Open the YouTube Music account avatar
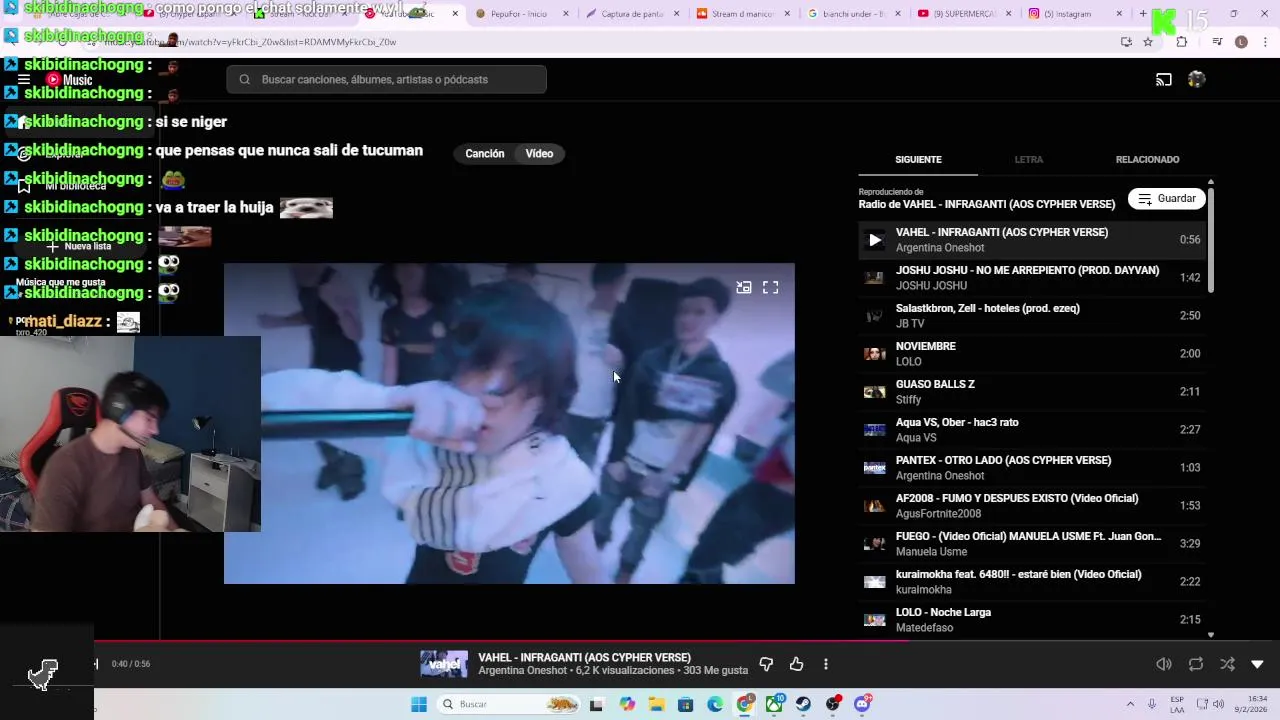 1196,80
